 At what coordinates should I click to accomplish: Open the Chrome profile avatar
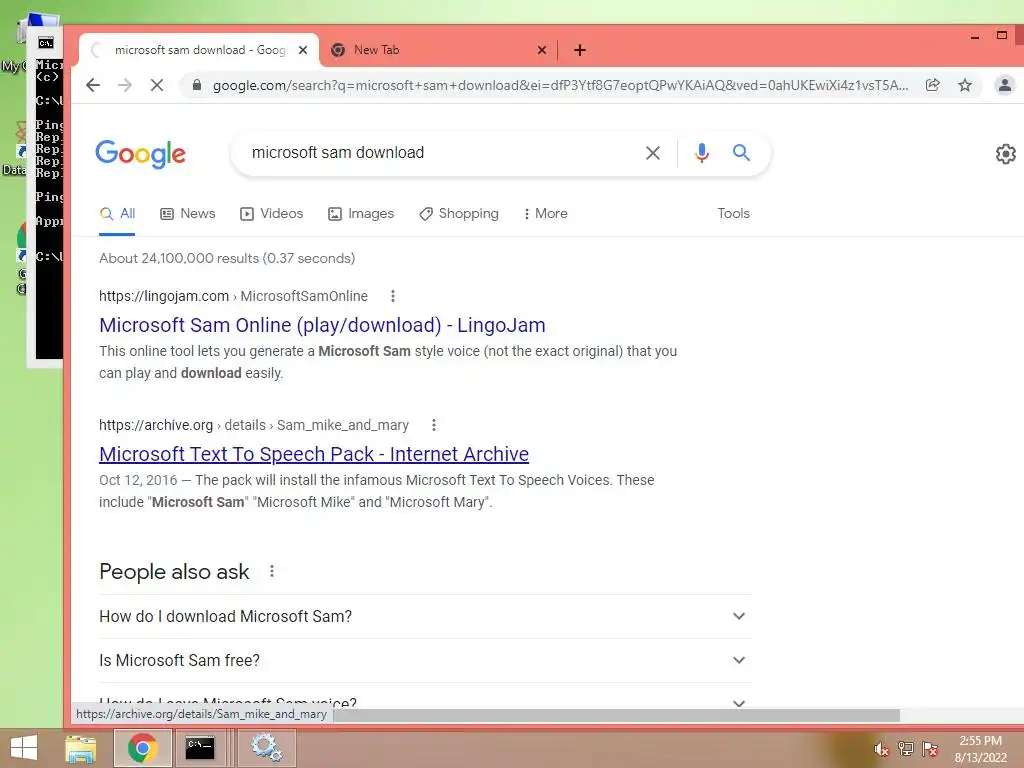tap(1004, 85)
